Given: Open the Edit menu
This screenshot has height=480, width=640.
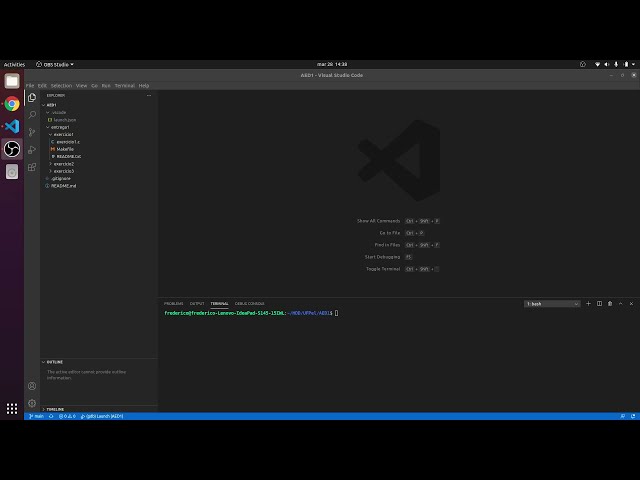Looking at the screenshot, I should click(42, 86).
